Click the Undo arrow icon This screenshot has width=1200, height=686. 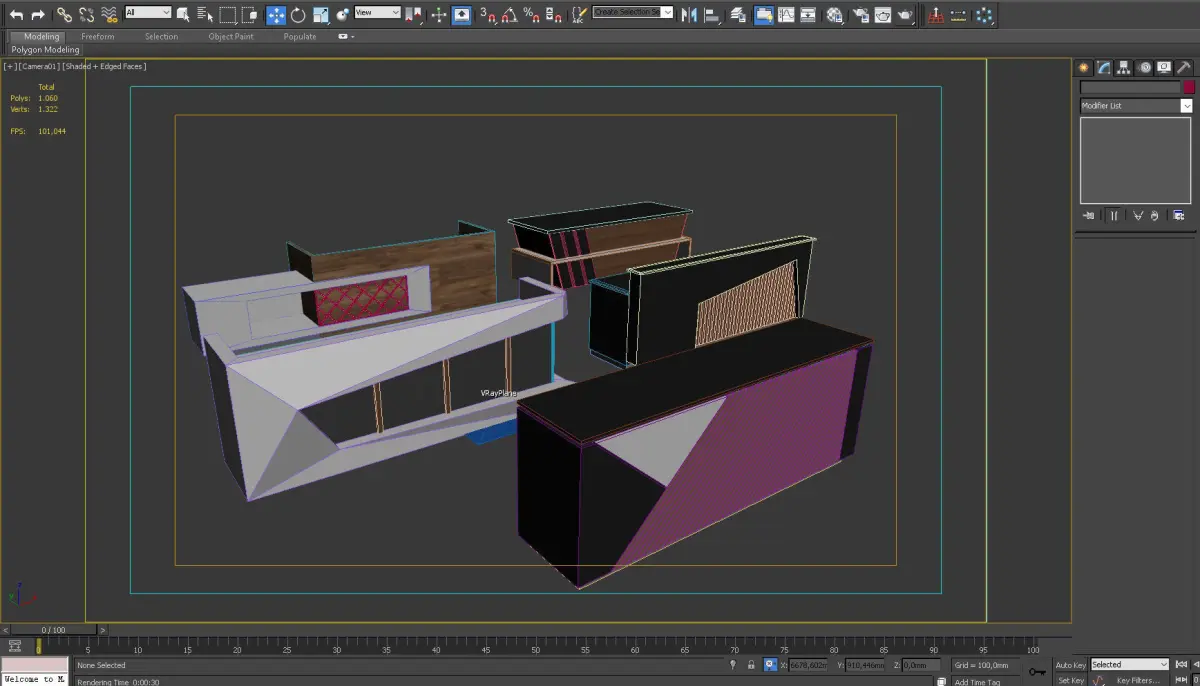click(16, 14)
